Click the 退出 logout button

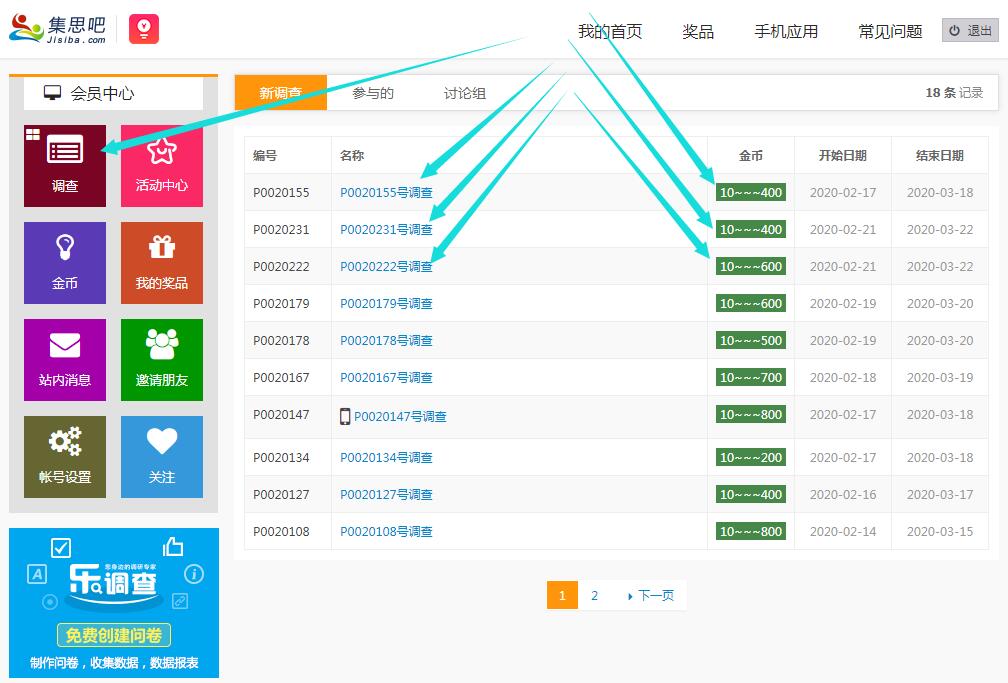(x=970, y=30)
